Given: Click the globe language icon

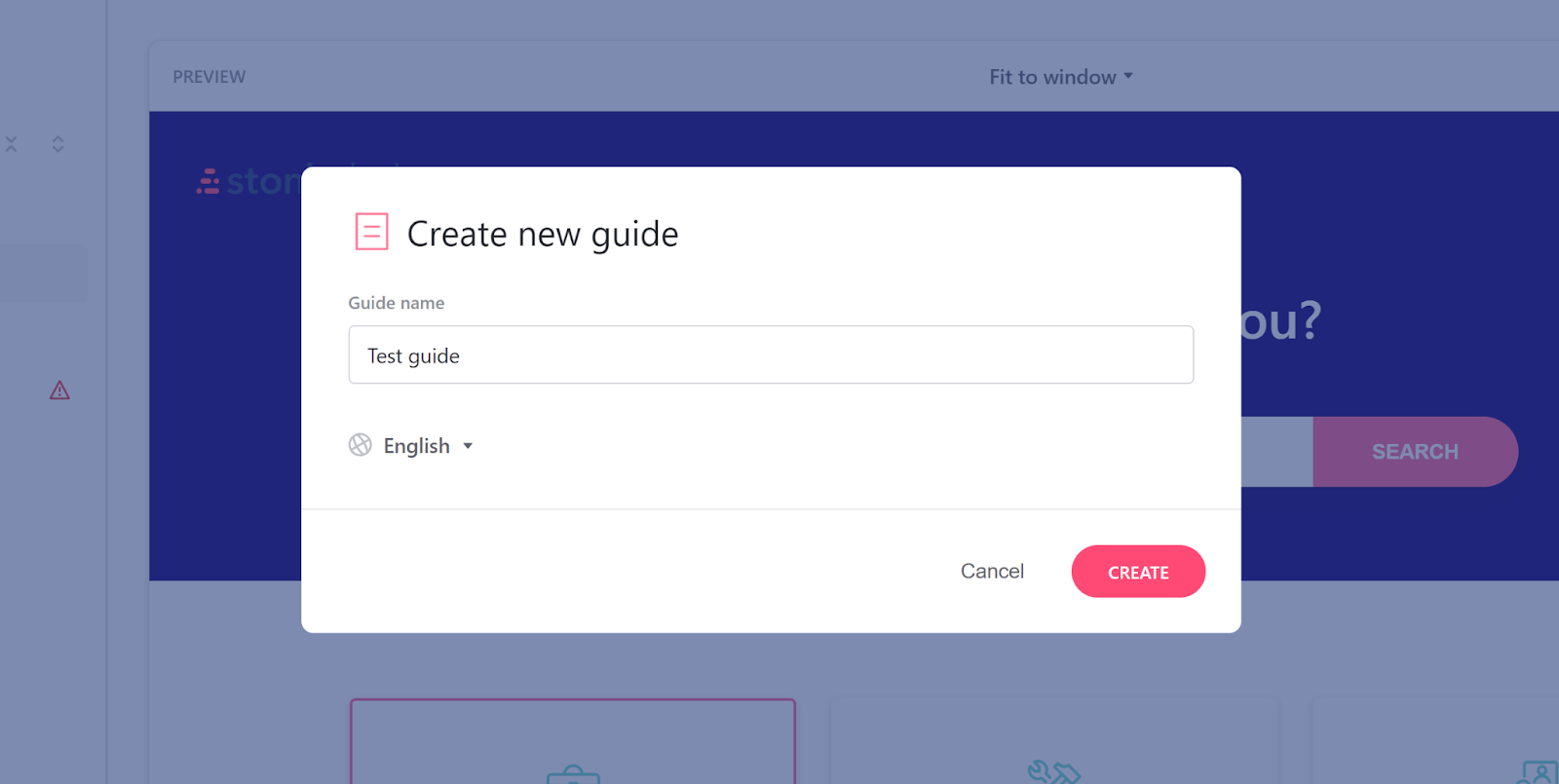Looking at the screenshot, I should [x=361, y=445].
